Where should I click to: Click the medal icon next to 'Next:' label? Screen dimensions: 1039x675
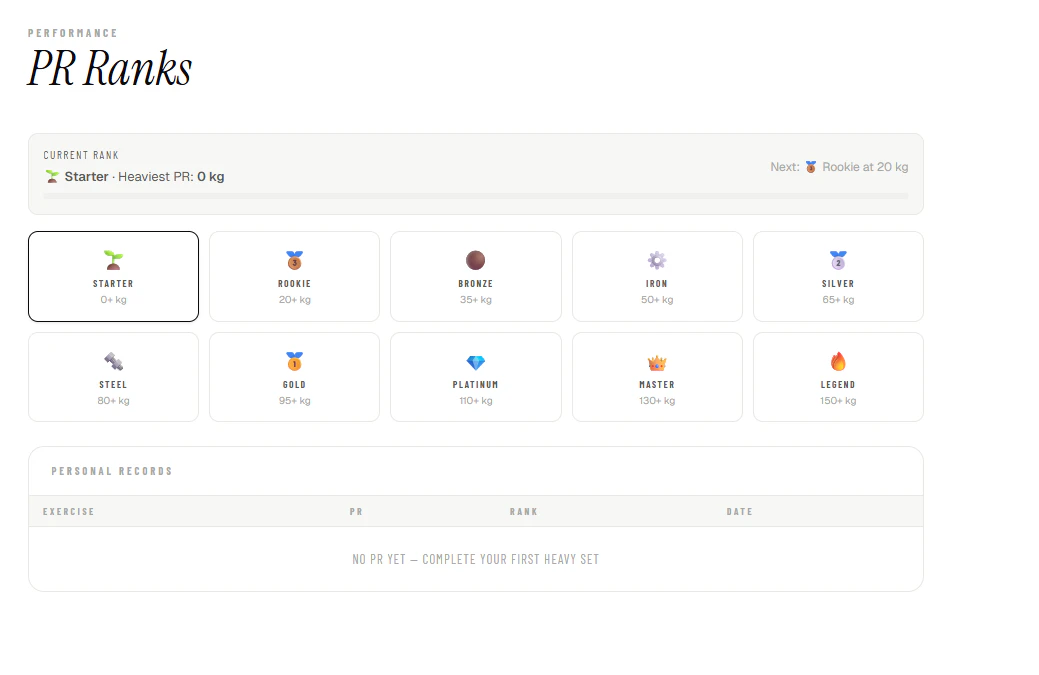(810, 167)
